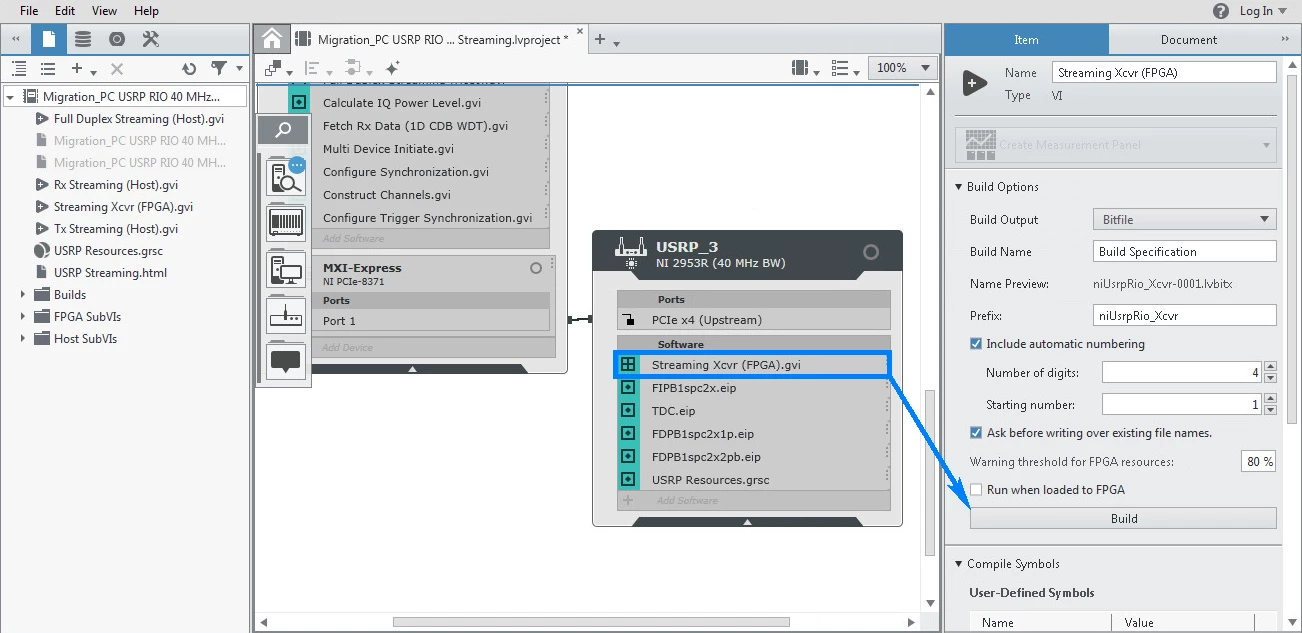The height and width of the screenshot is (633, 1302).
Task: Open the wrench and screwdriver tools tab
Action: (x=151, y=39)
